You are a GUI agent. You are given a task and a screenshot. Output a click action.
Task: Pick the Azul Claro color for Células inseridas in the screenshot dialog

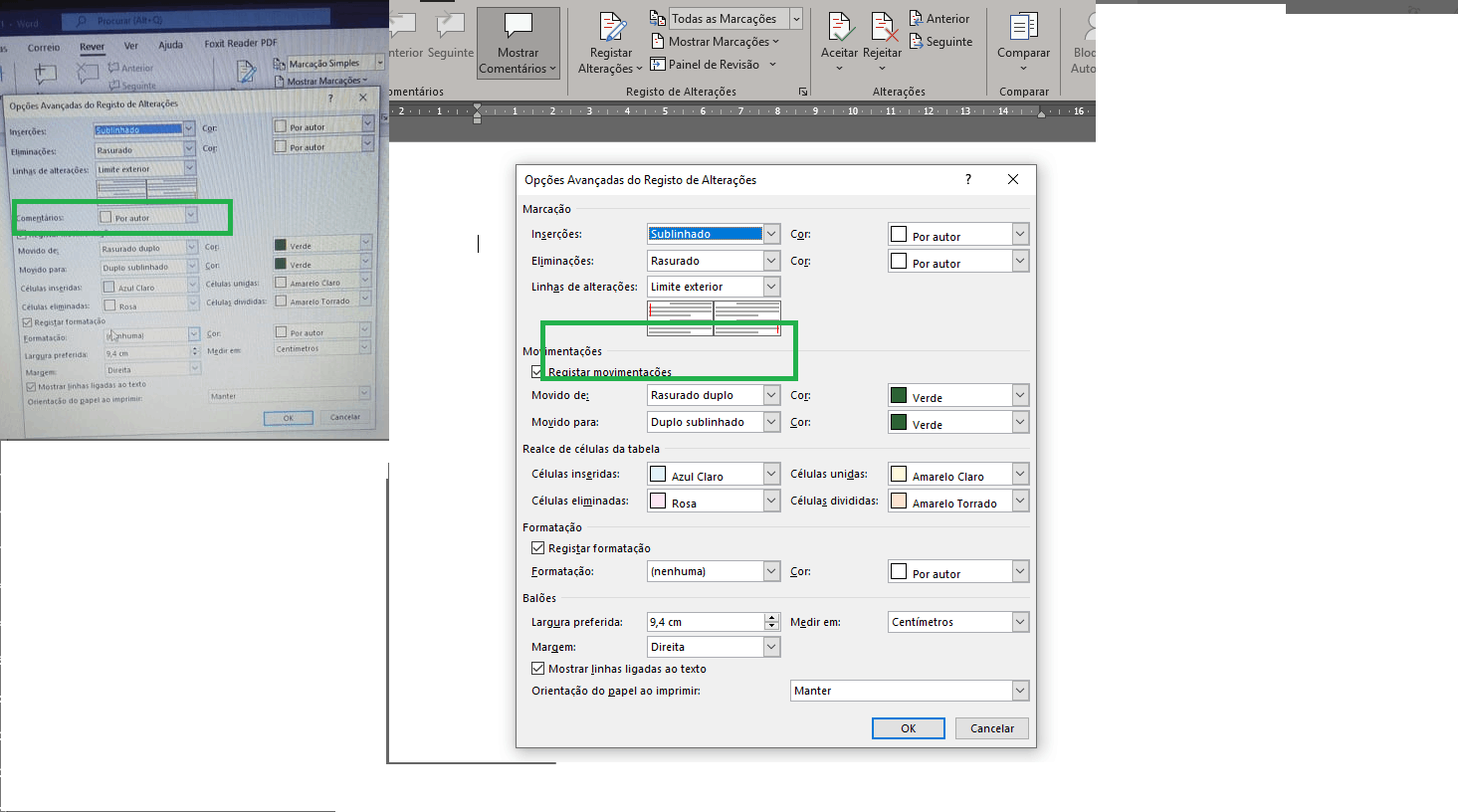click(714, 474)
